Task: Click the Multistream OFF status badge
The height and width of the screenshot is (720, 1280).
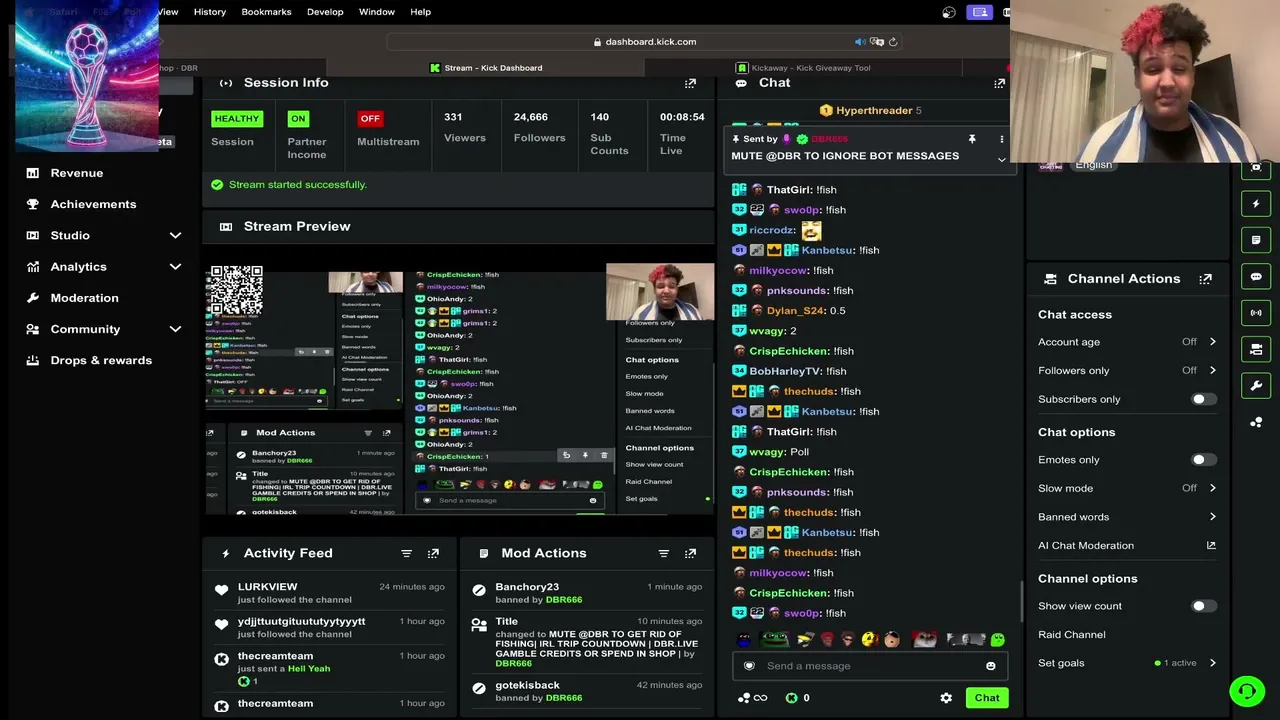Action: click(370, 119)
